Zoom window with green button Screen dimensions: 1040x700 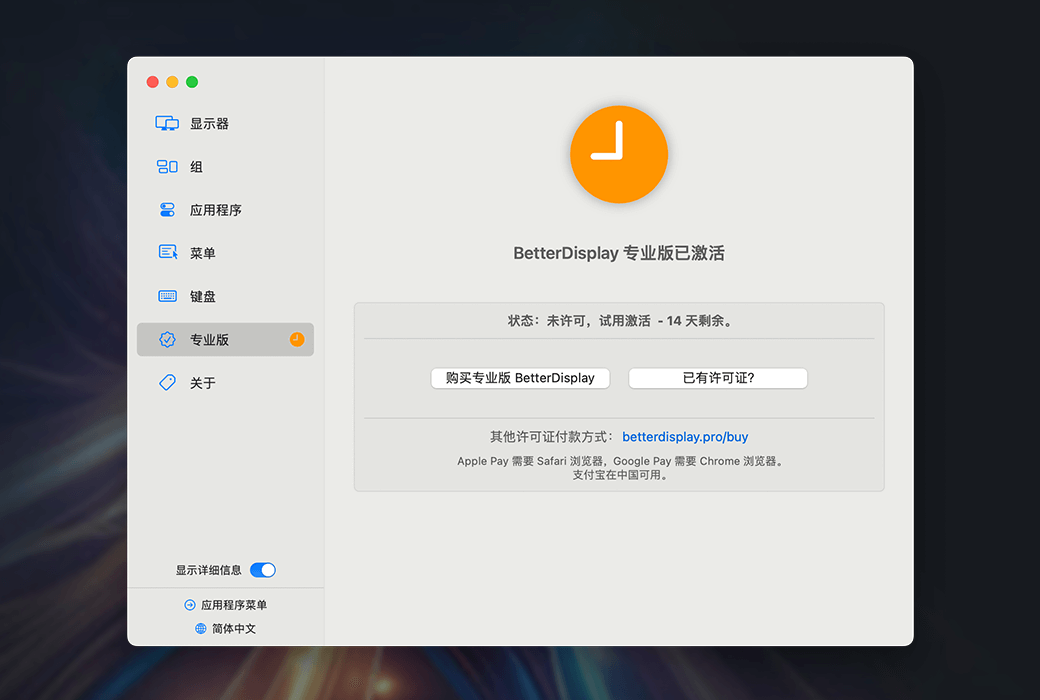tap(192, 82)
